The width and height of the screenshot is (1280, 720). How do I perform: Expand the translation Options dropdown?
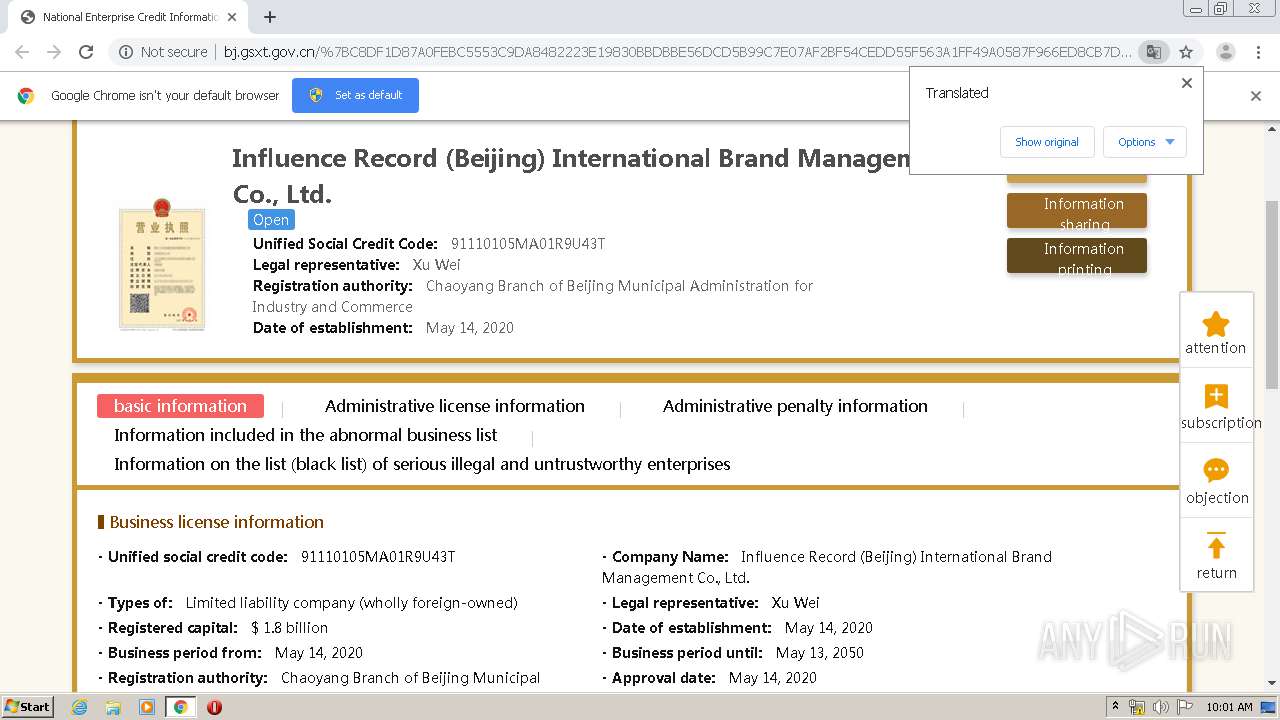[1144, 142]
